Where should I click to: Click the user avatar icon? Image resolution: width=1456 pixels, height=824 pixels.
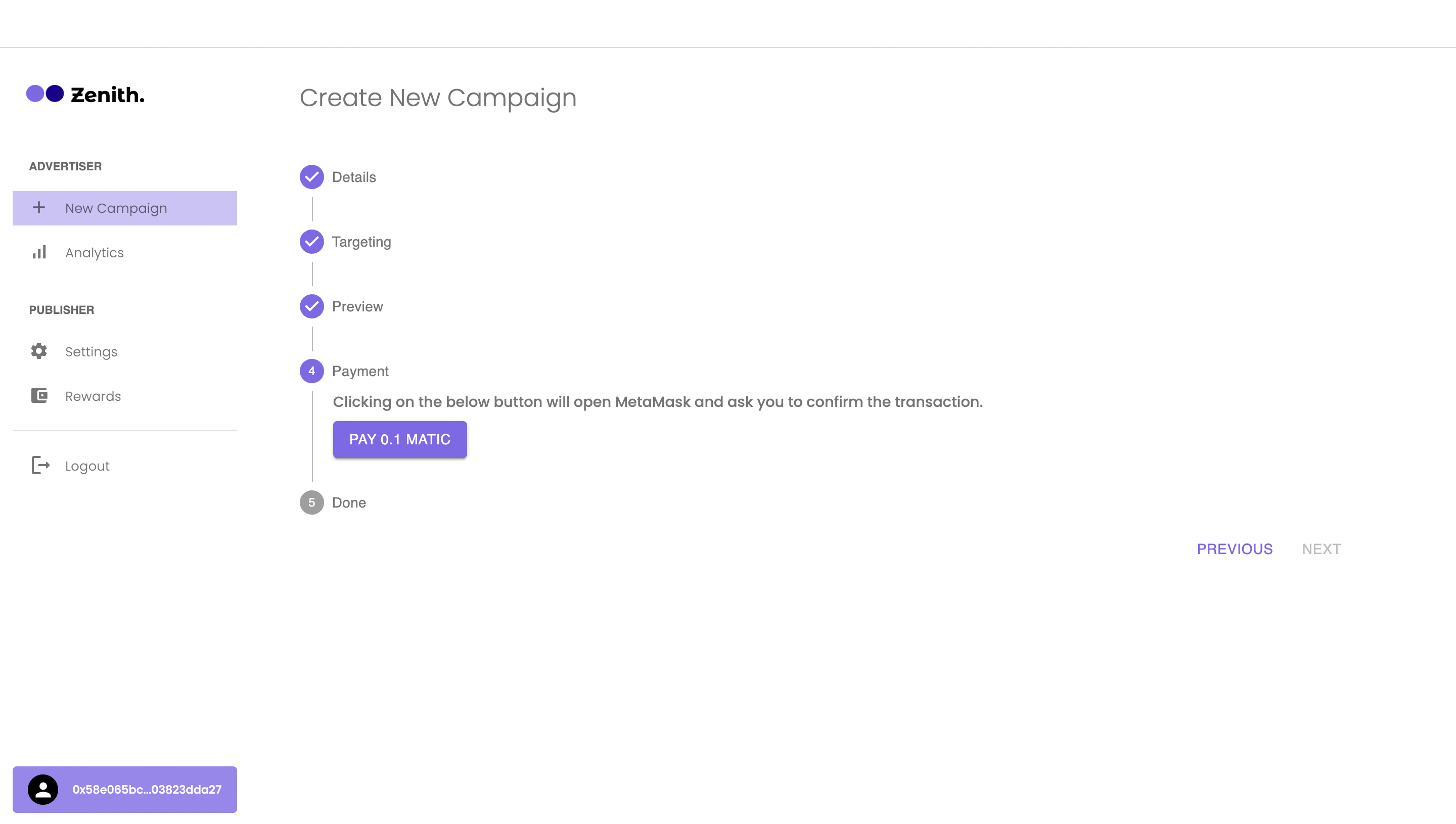point(43,789)
